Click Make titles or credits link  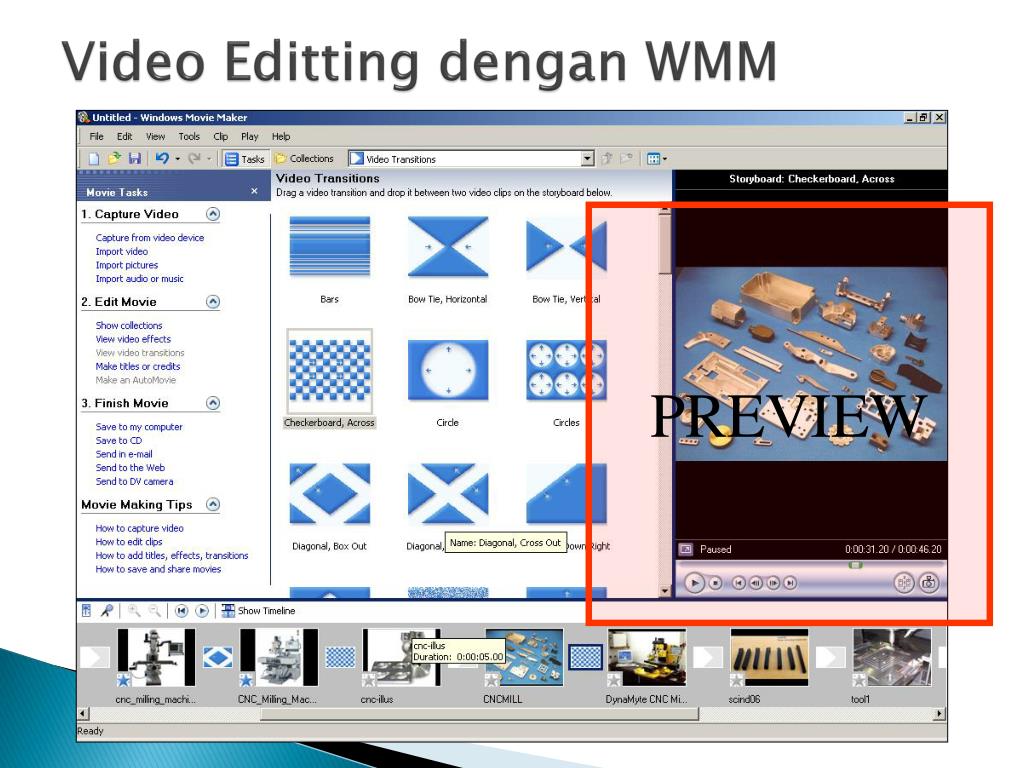pos(138,366)
